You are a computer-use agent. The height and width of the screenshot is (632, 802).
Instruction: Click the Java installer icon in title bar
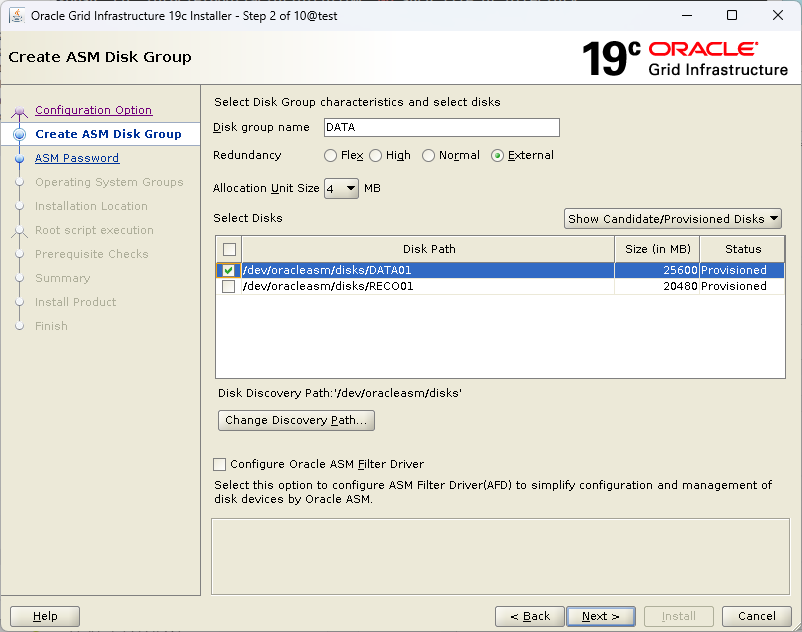[x=16, y=15]
